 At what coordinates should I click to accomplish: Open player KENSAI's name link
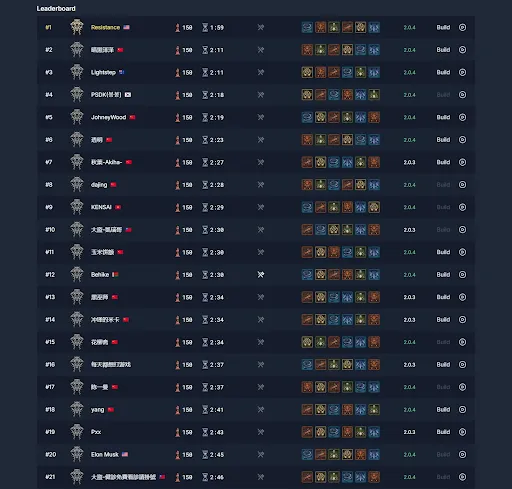point(101,207)
